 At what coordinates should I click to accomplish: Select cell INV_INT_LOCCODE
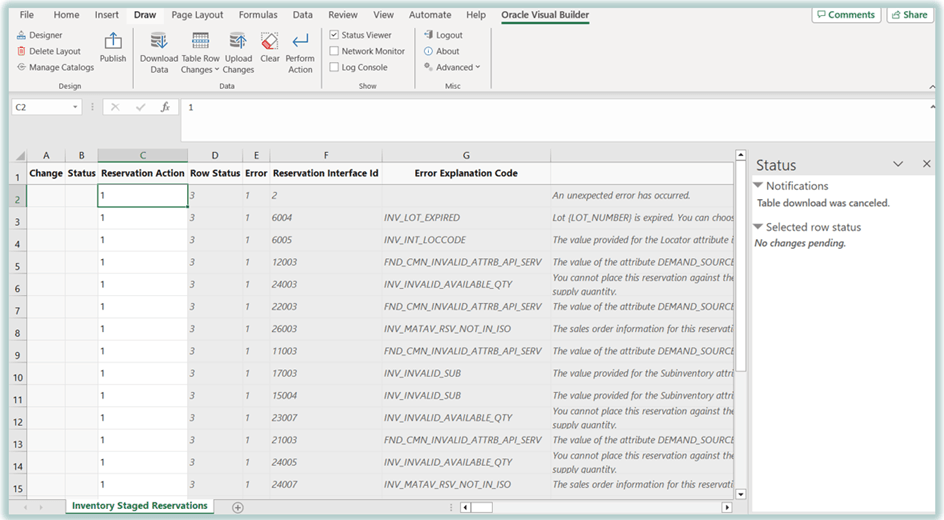point(466,240)
